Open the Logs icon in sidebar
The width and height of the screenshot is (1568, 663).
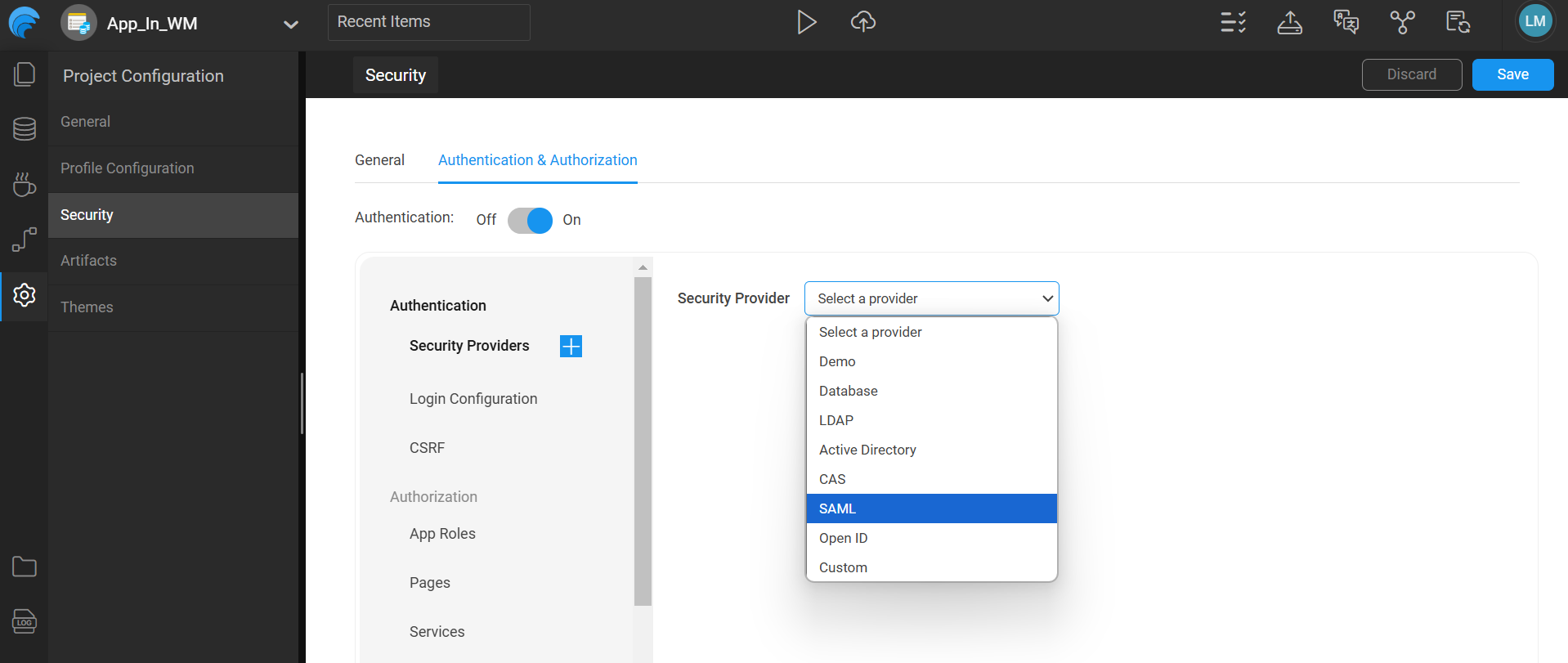click(25, 622)
